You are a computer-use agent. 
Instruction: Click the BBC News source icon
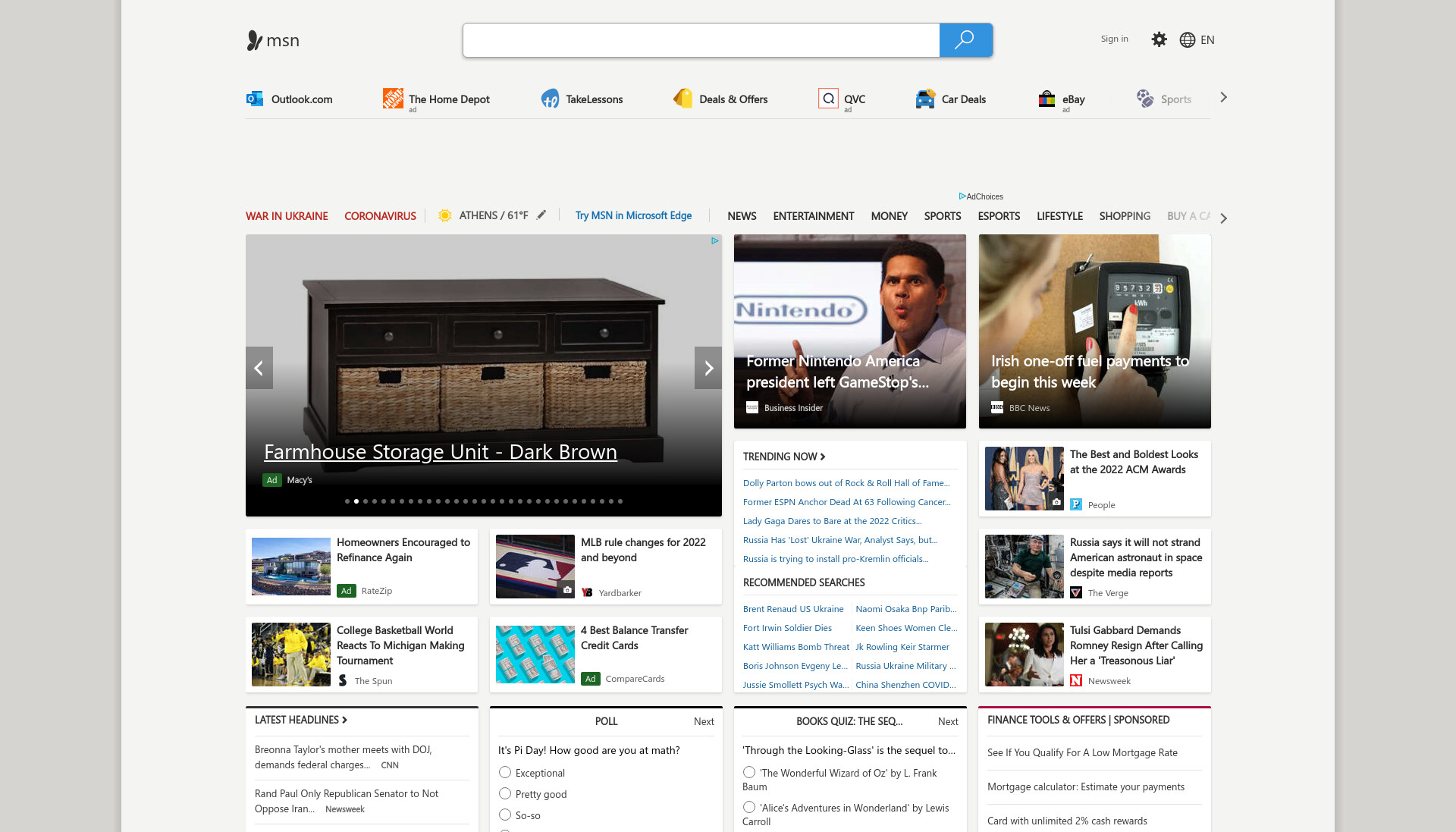[x=997, y=407]
